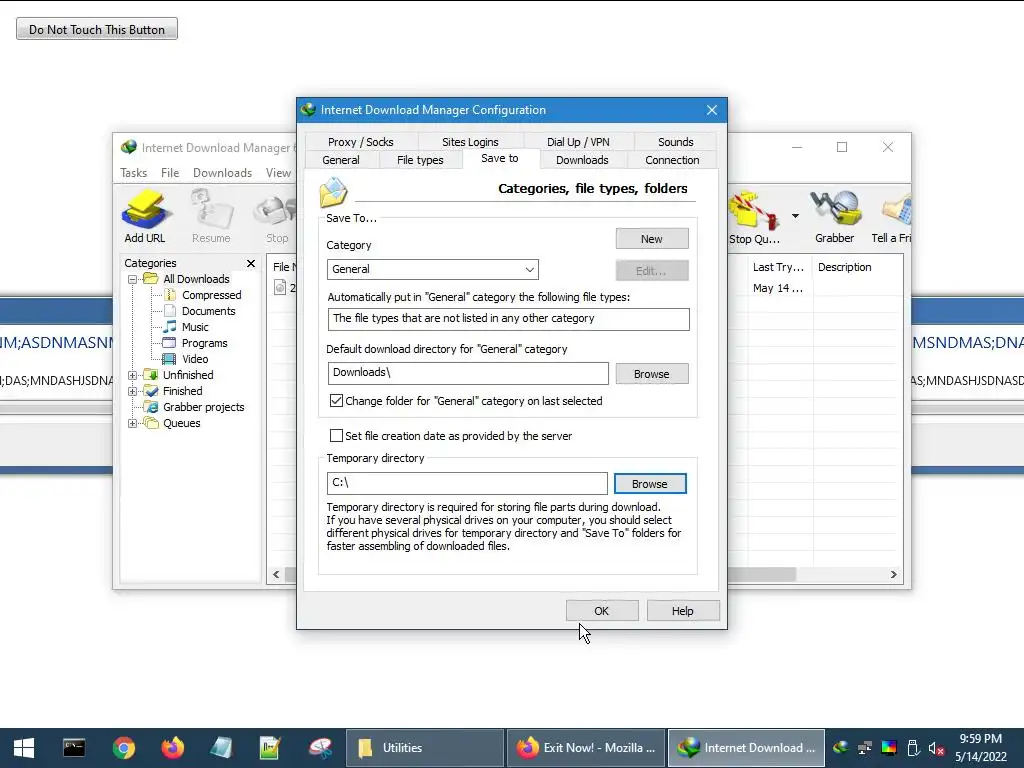Switch to Utilities taskbar window

coord(424,748)
